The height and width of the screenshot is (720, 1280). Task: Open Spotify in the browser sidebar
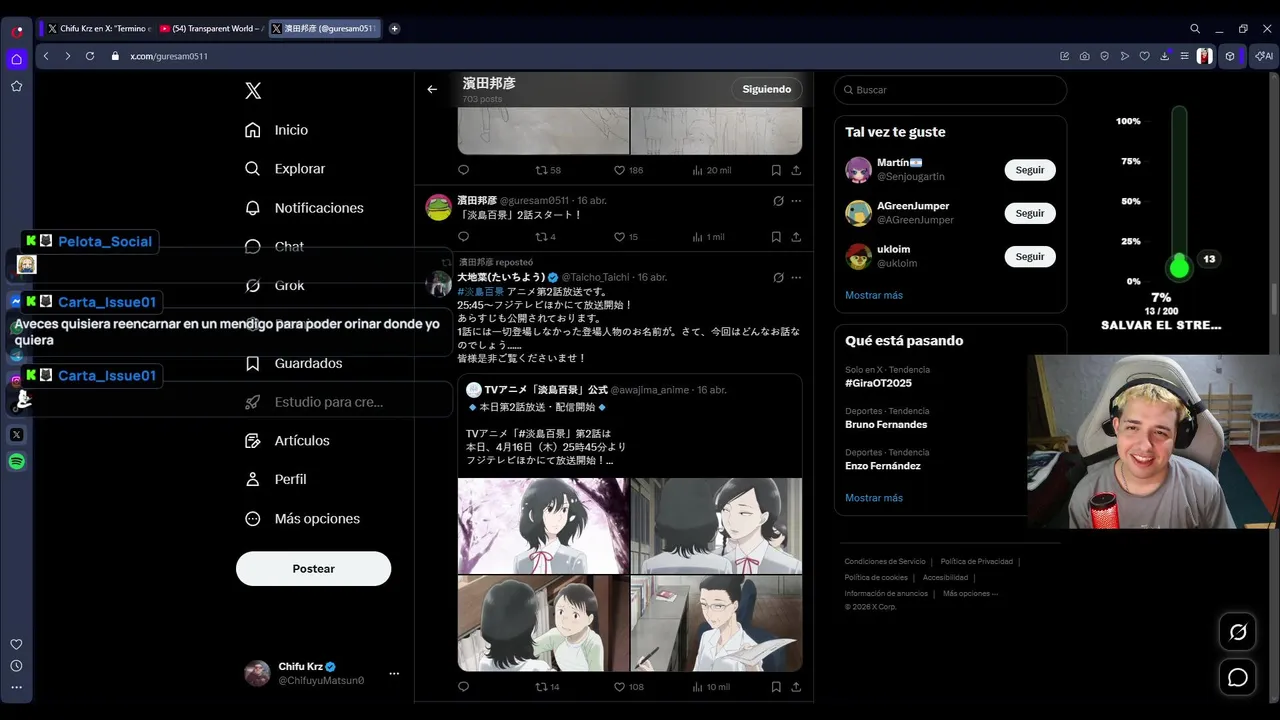click(x=17, y=462)
